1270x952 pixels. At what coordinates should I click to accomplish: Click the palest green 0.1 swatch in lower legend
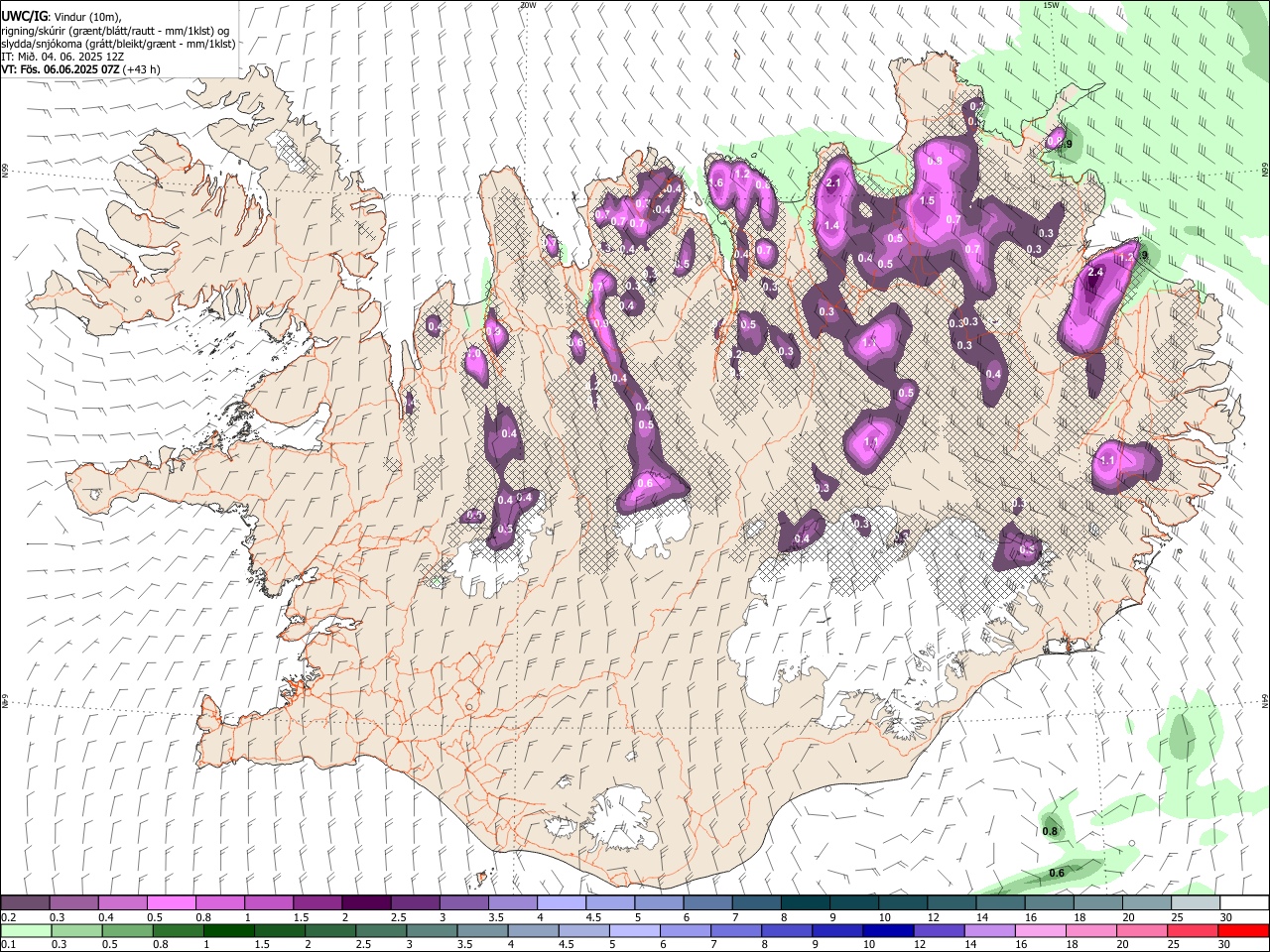[26, 931]
